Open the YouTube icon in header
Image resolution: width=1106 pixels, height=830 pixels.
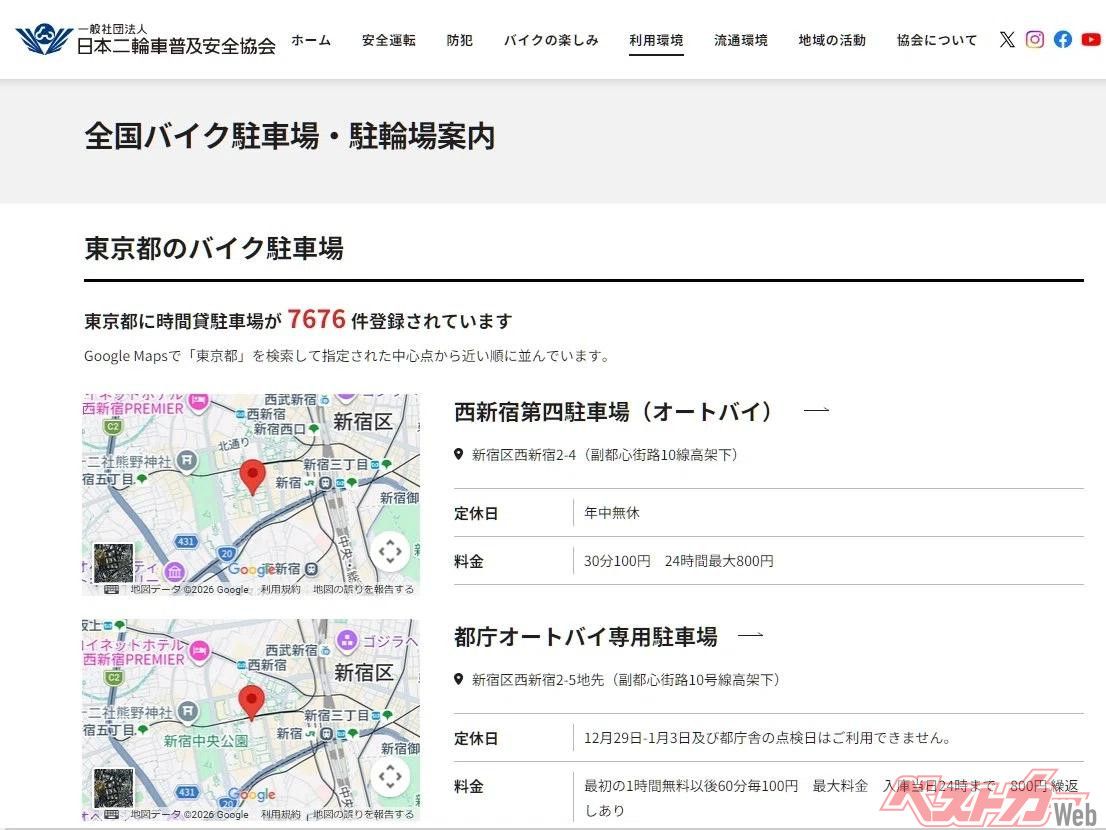click(1091, 40)
